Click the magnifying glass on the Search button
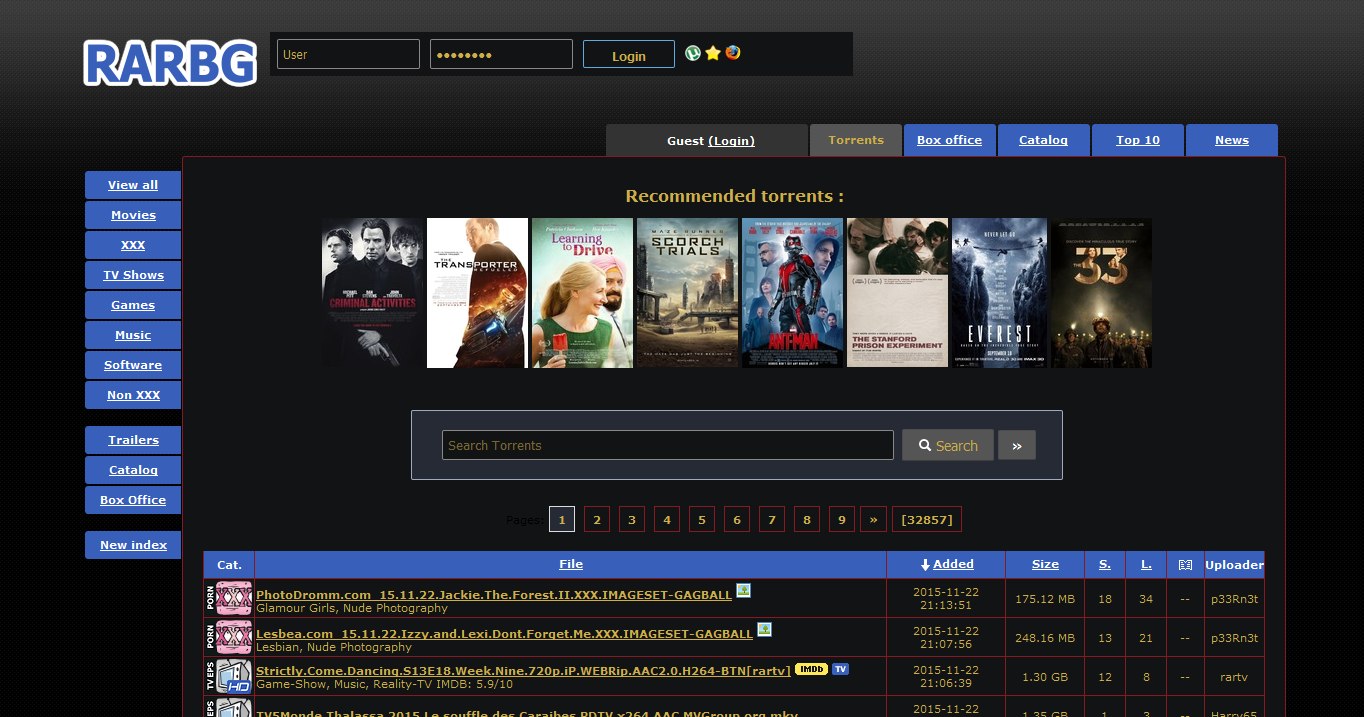1364x717 pixels. (925, 444)
